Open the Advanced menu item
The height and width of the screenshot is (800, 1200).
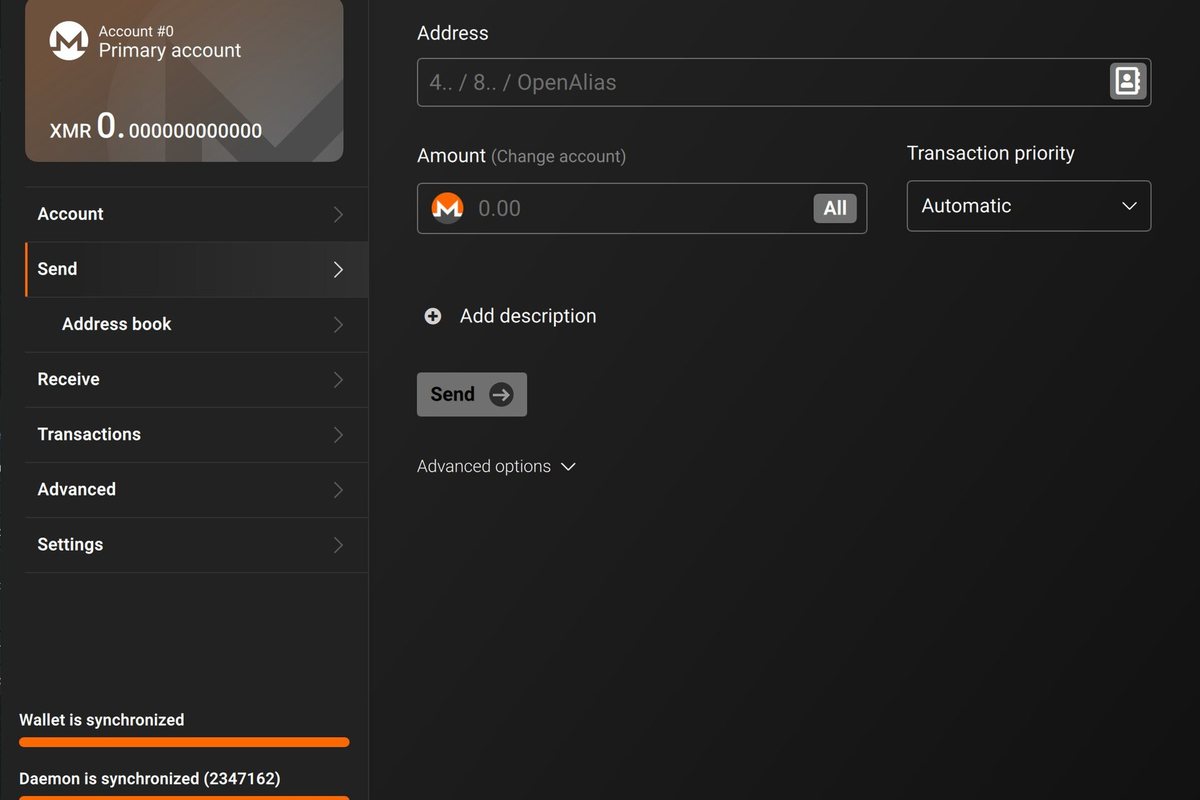(x=196, y=489)
